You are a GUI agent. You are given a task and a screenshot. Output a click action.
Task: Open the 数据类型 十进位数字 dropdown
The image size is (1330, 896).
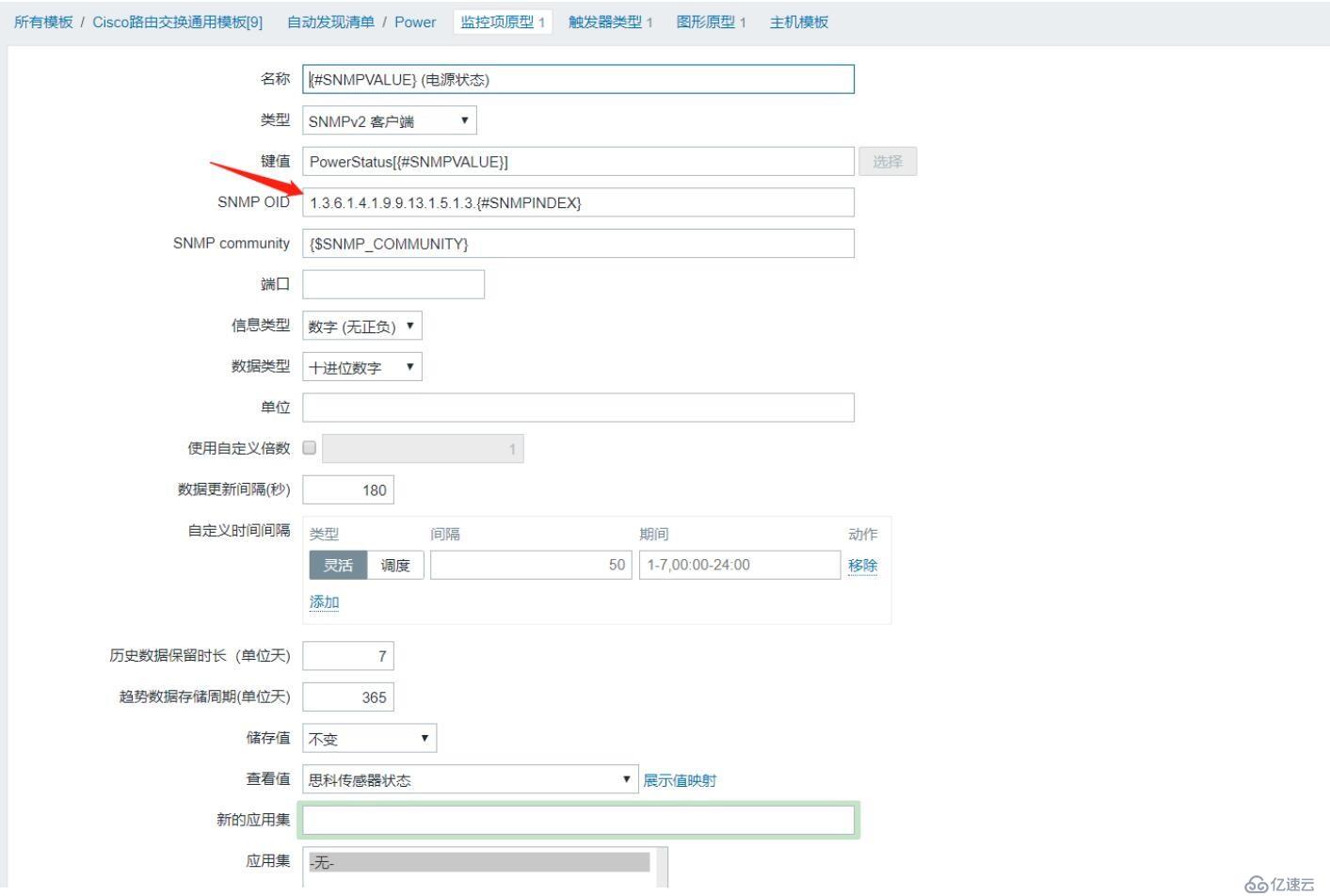[362, 366]
